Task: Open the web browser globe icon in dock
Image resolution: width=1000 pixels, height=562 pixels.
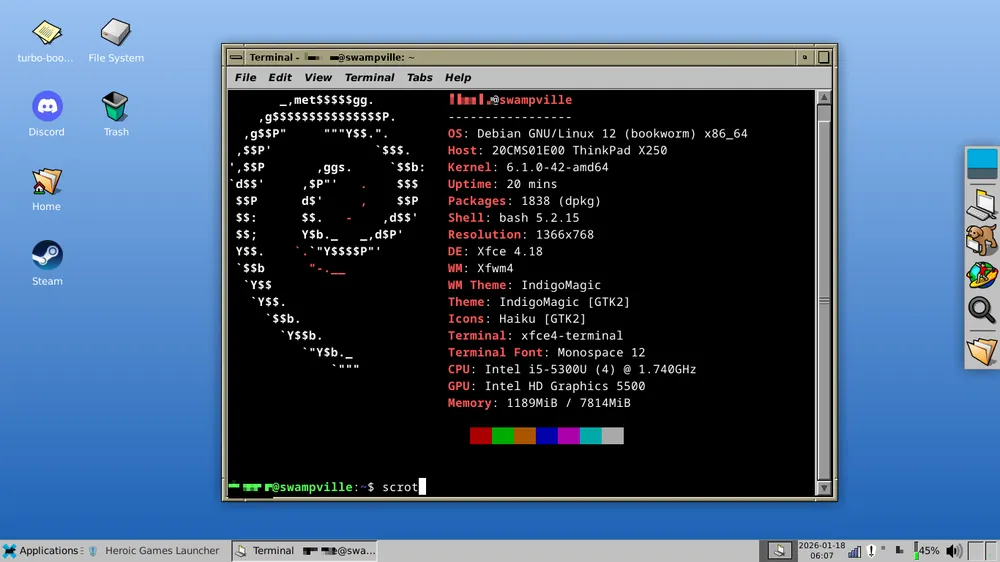Action: pyautogui.click(x=982, y=275)
